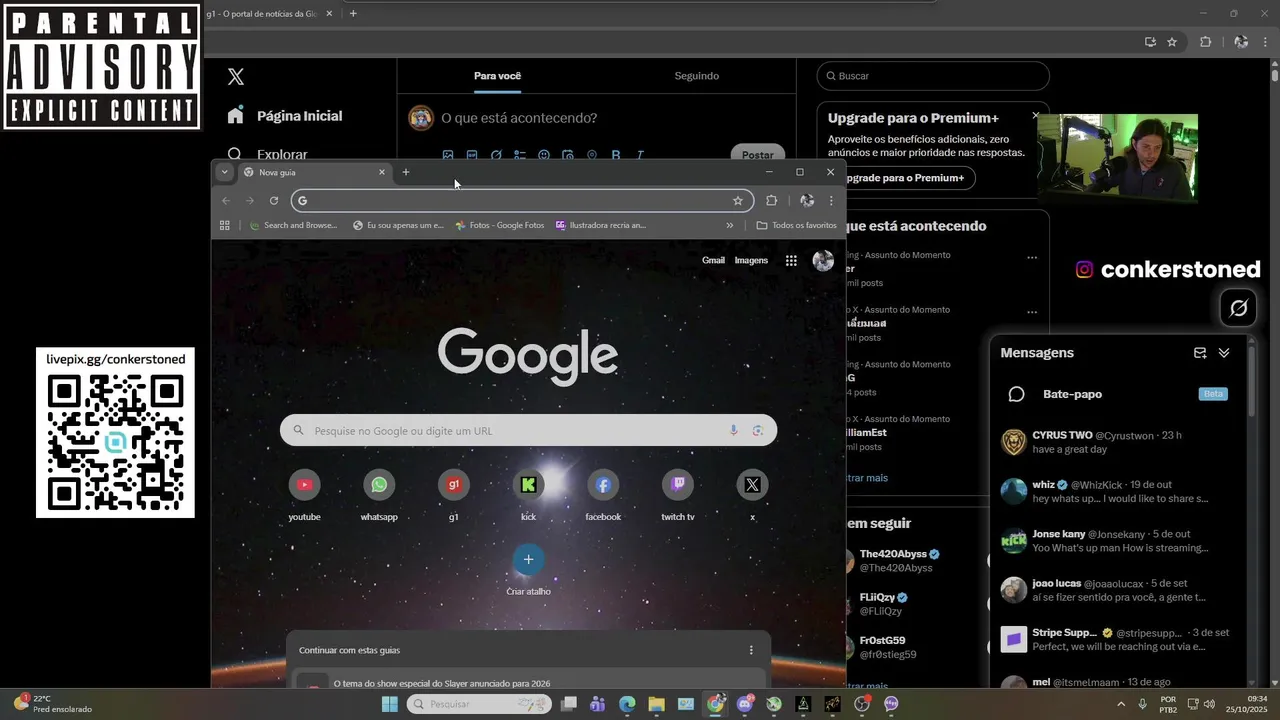Open OBS Studio from taskbar
1280x720 pixels.
[862, 704]
